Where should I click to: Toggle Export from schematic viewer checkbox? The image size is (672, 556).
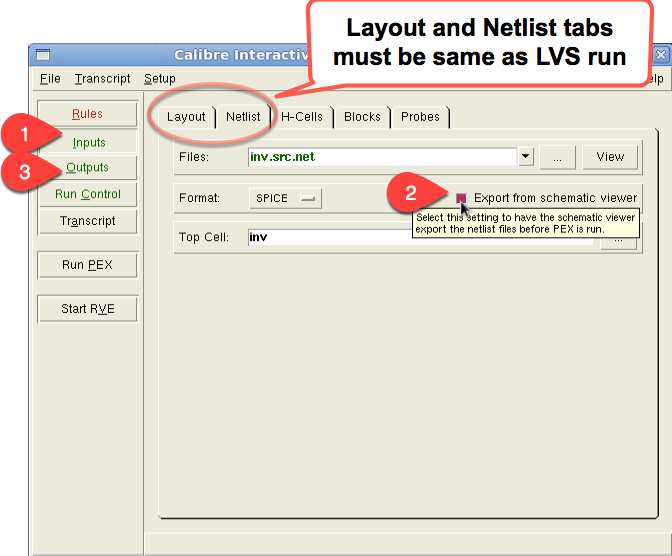tap(462, 198)
